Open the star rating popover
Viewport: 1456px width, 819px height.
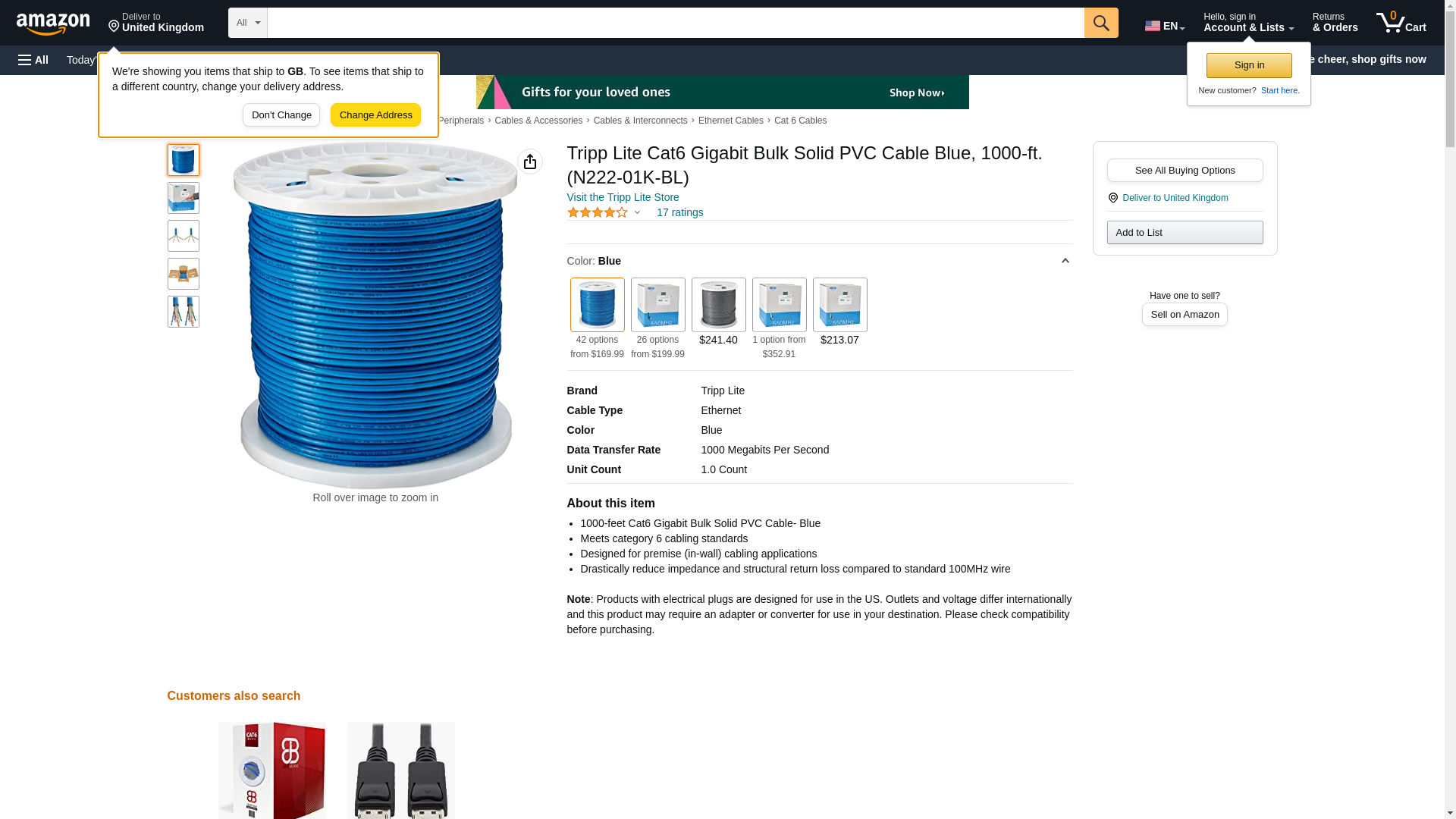pyautogui.click(x=604, y=212)
